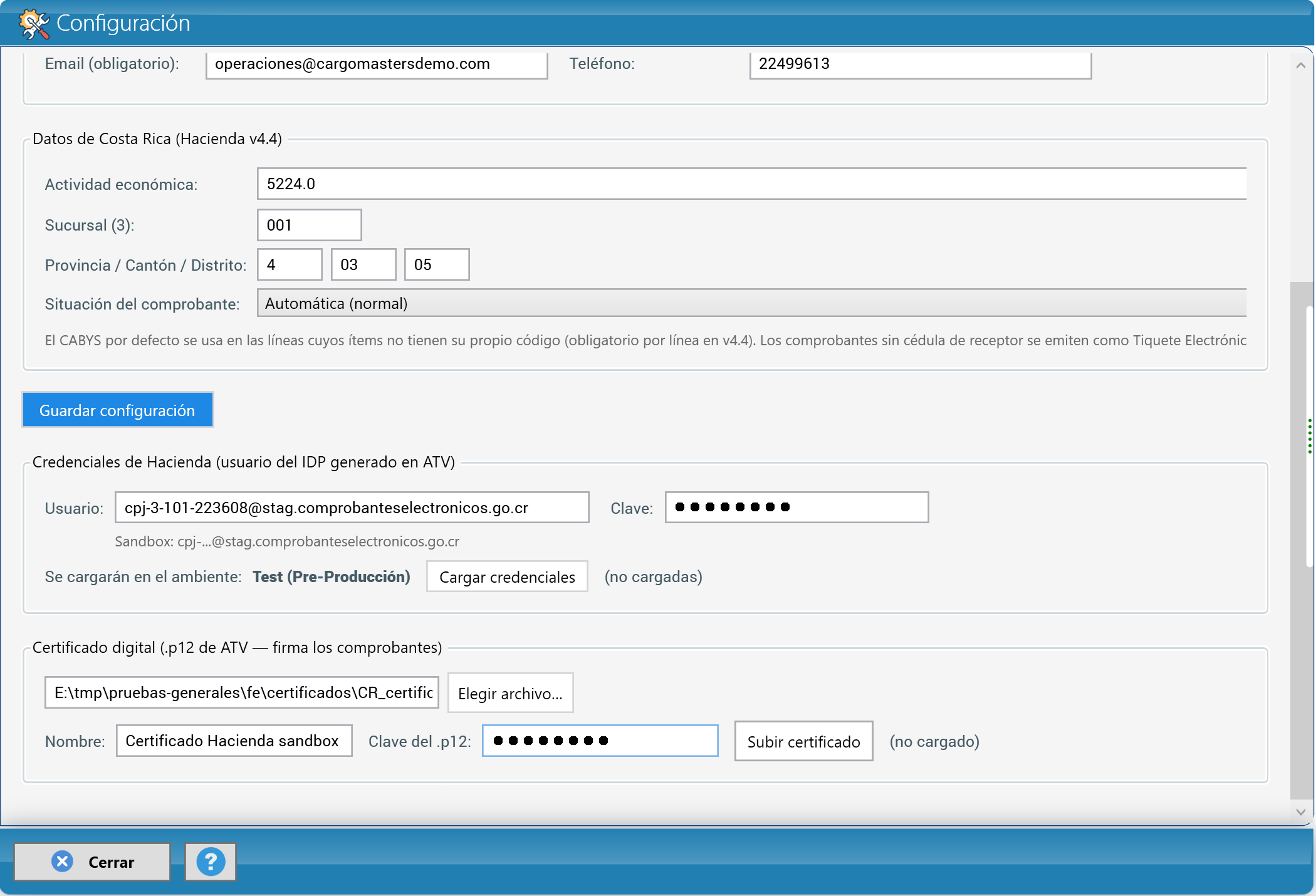The width and height of the screenshot is (1316, 896).
Task: Click the Credenciales de Hacienda group heading
Action: (244, 462)
